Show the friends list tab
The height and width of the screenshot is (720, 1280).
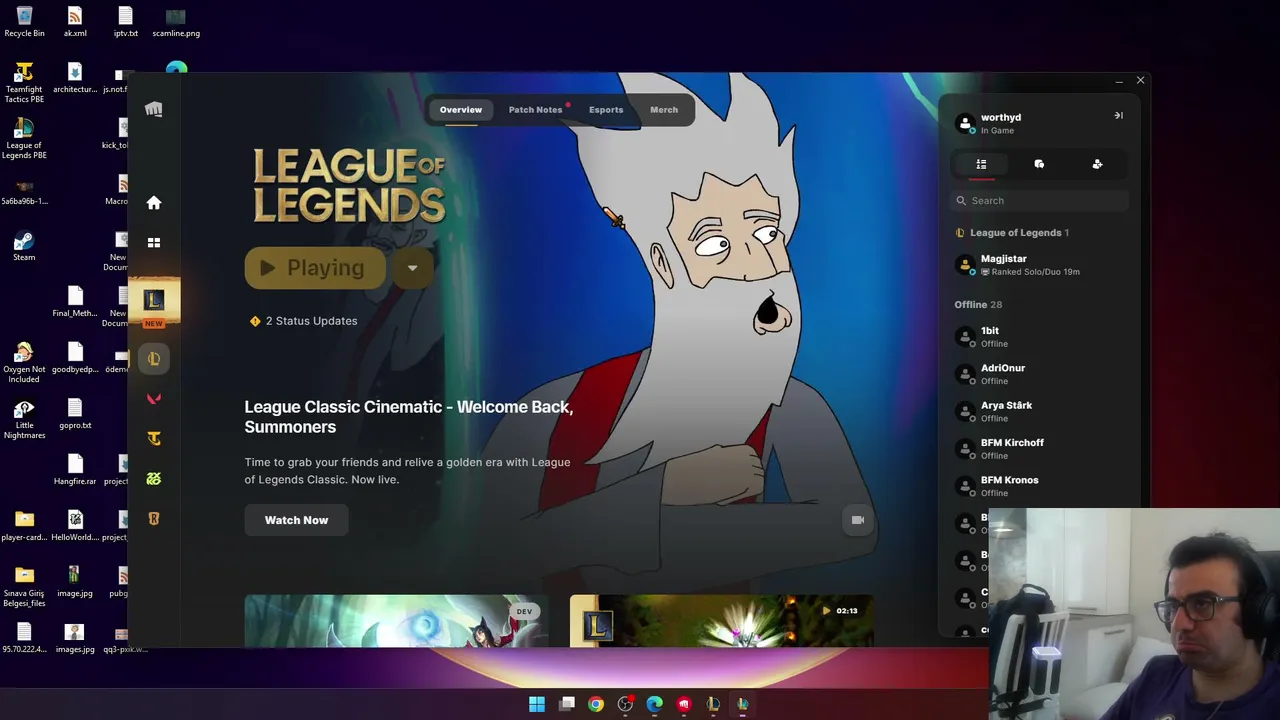pos(981,164)
